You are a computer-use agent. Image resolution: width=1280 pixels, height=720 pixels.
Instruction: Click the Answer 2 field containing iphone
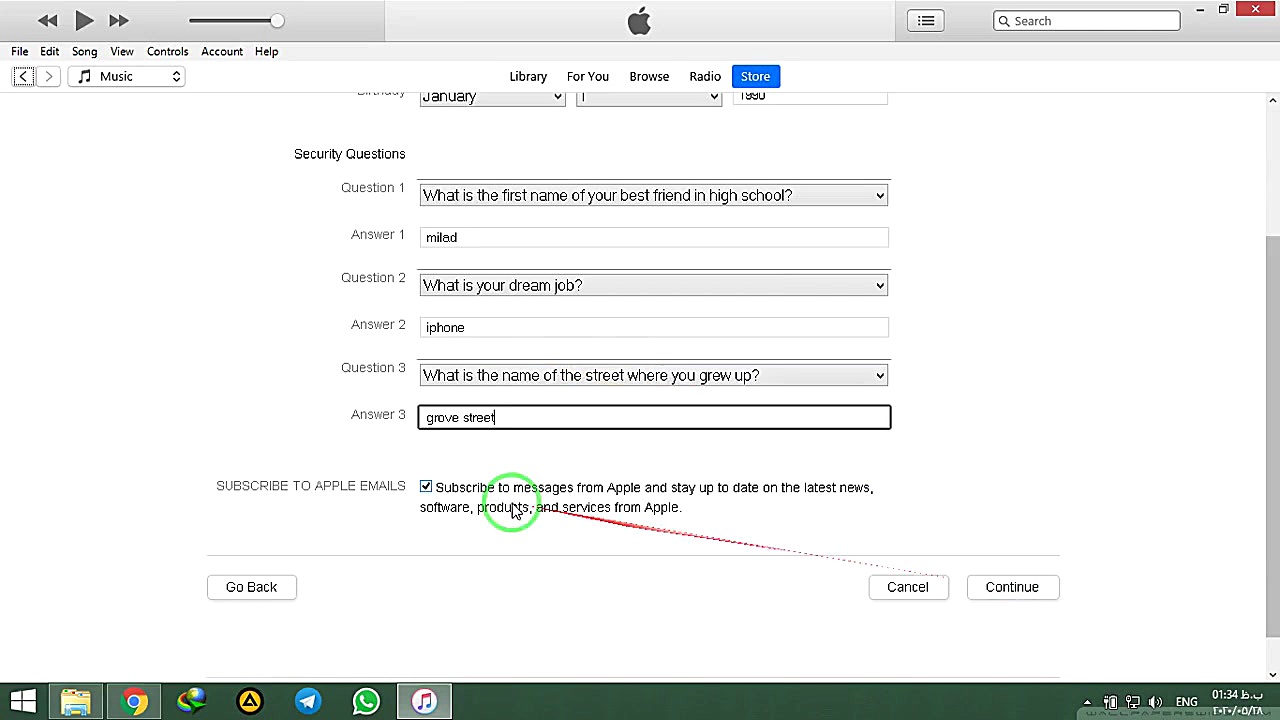pyautogui.click(x=654, y=327)
